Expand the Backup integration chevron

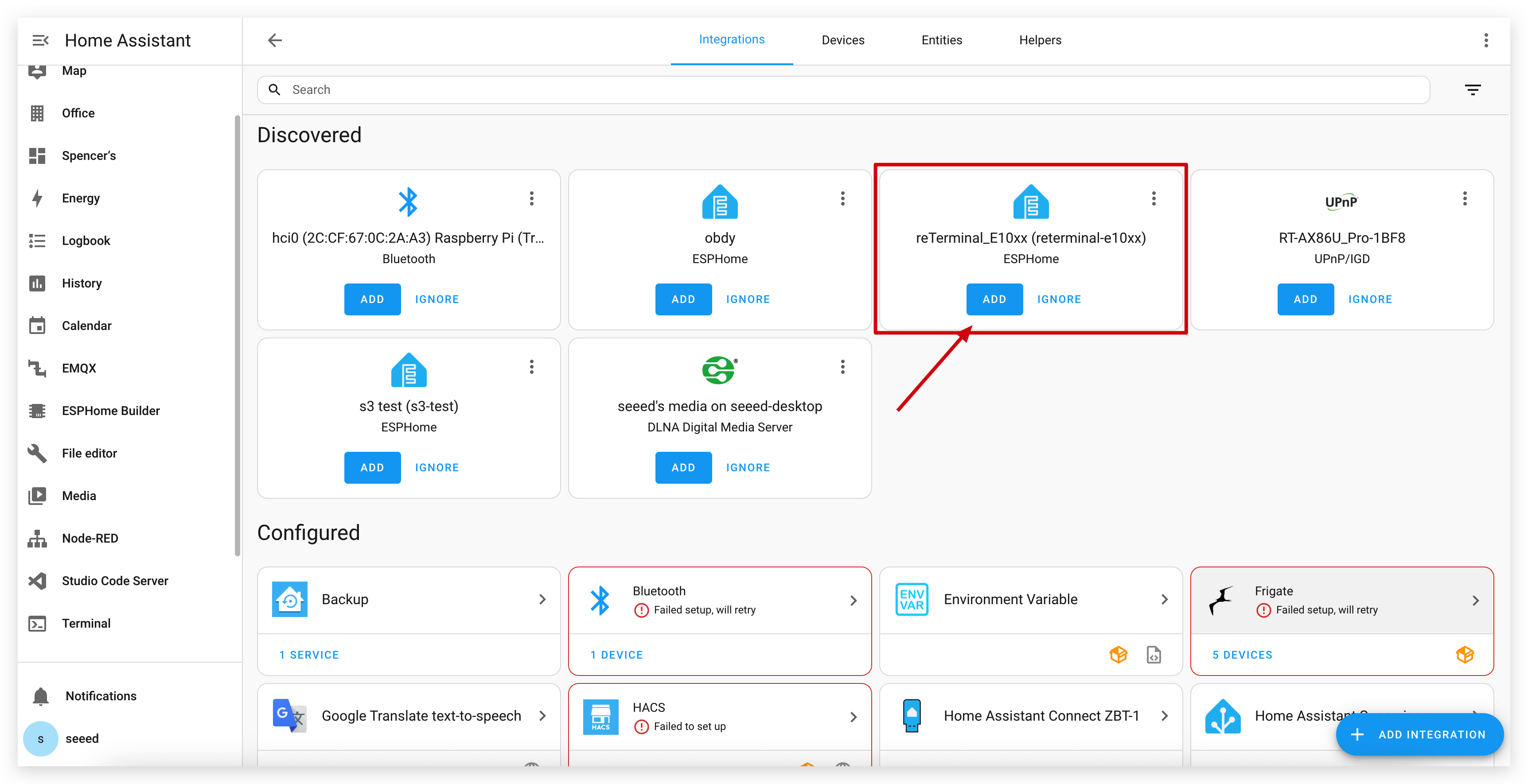pos(542,600)
